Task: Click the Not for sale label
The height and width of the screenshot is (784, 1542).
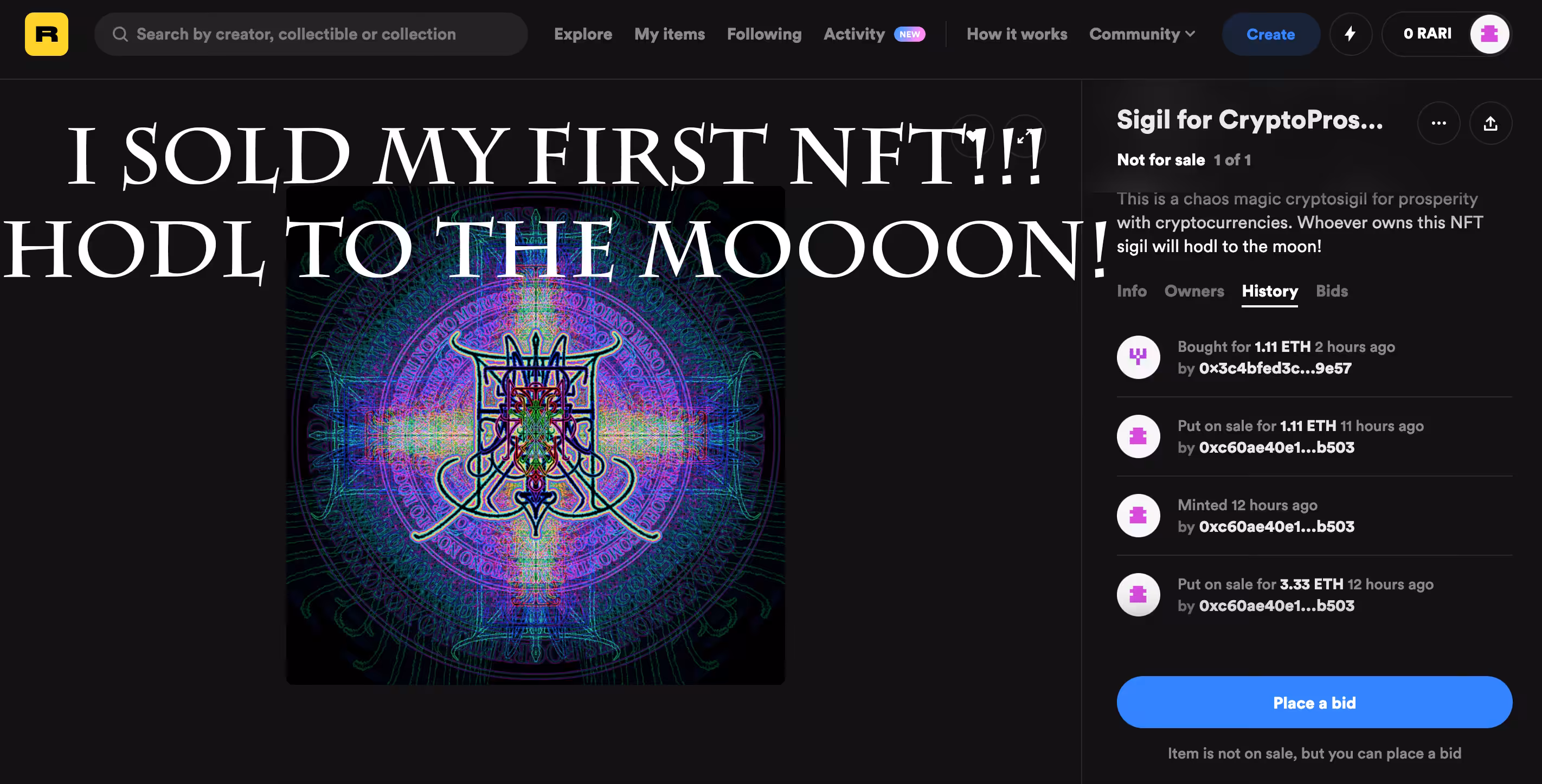Action: tap(1161, 160)
